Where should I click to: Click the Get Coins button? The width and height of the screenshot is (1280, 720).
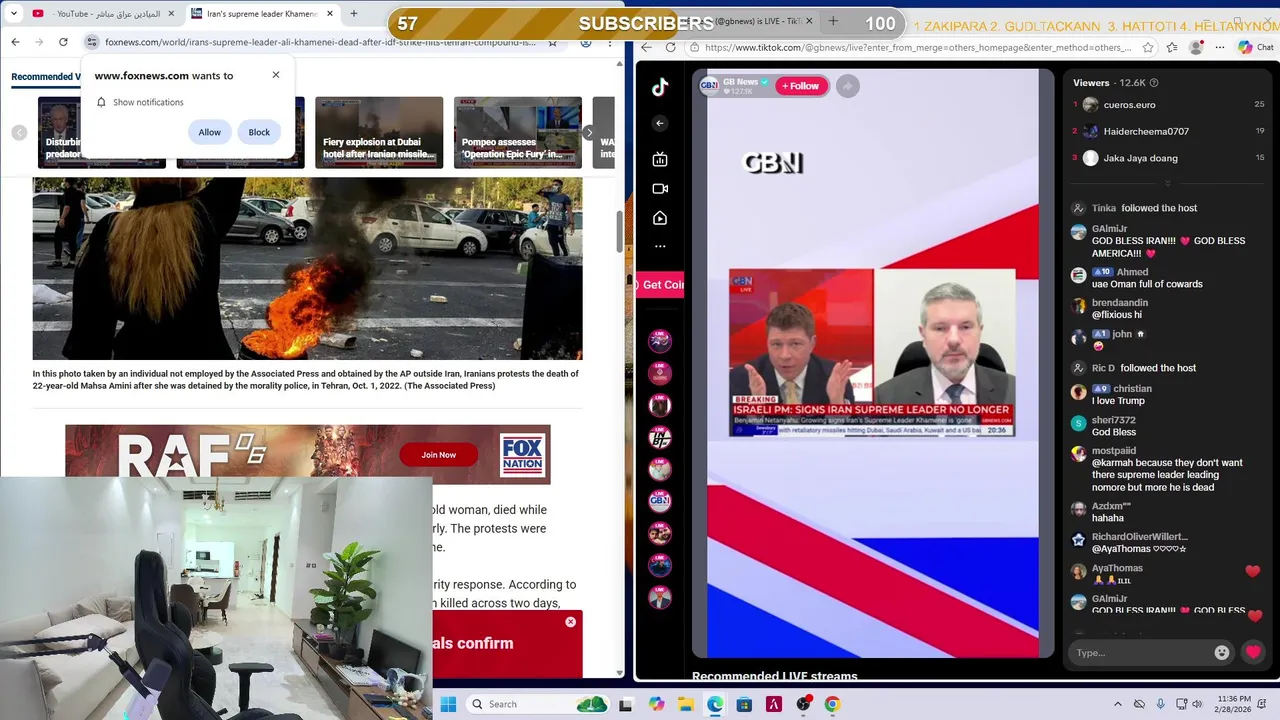[x=661, y=285]
